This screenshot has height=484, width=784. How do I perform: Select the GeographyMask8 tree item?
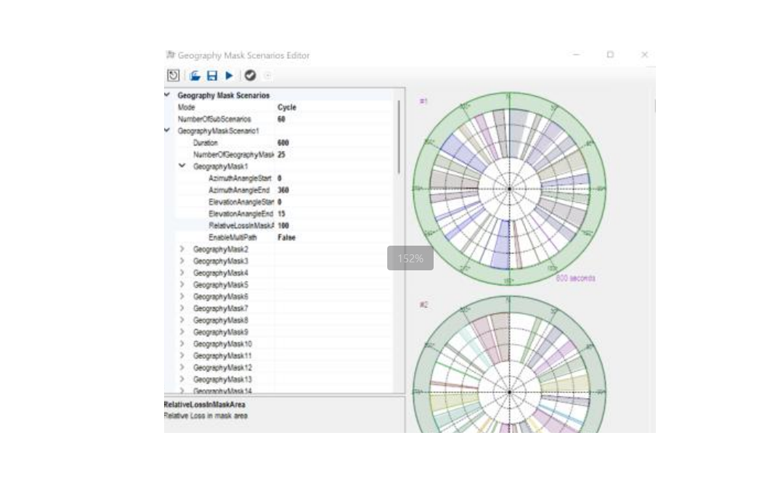pos(220,320)
